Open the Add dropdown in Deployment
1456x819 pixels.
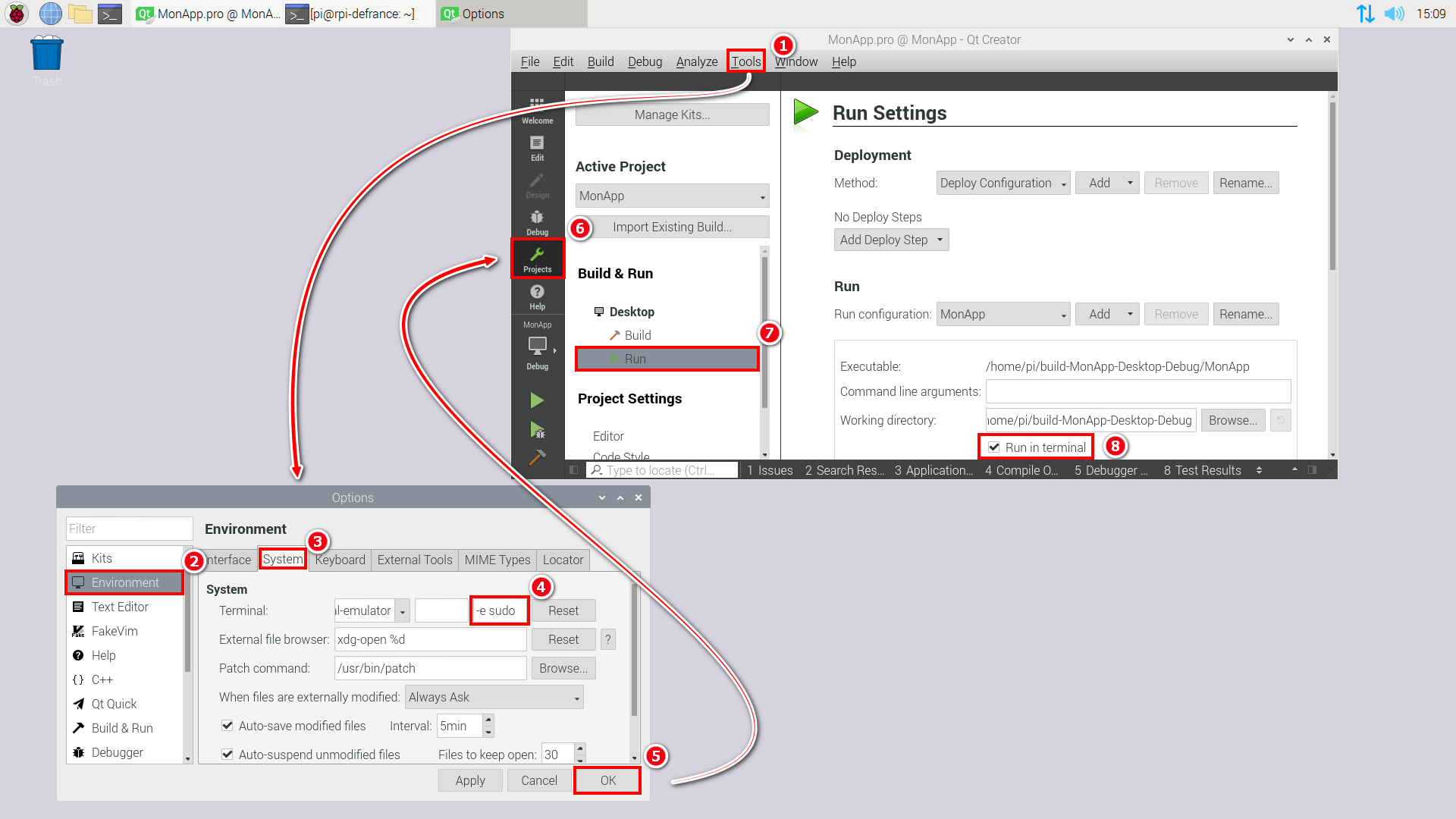coord(1106,183)
